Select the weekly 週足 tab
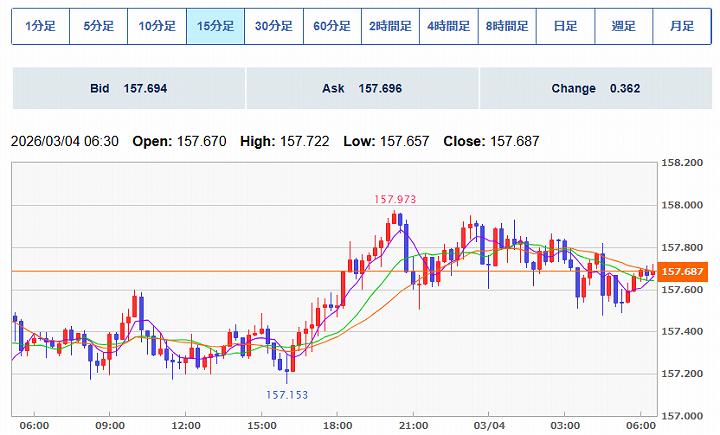720x435 pixels. coord(624,26)
